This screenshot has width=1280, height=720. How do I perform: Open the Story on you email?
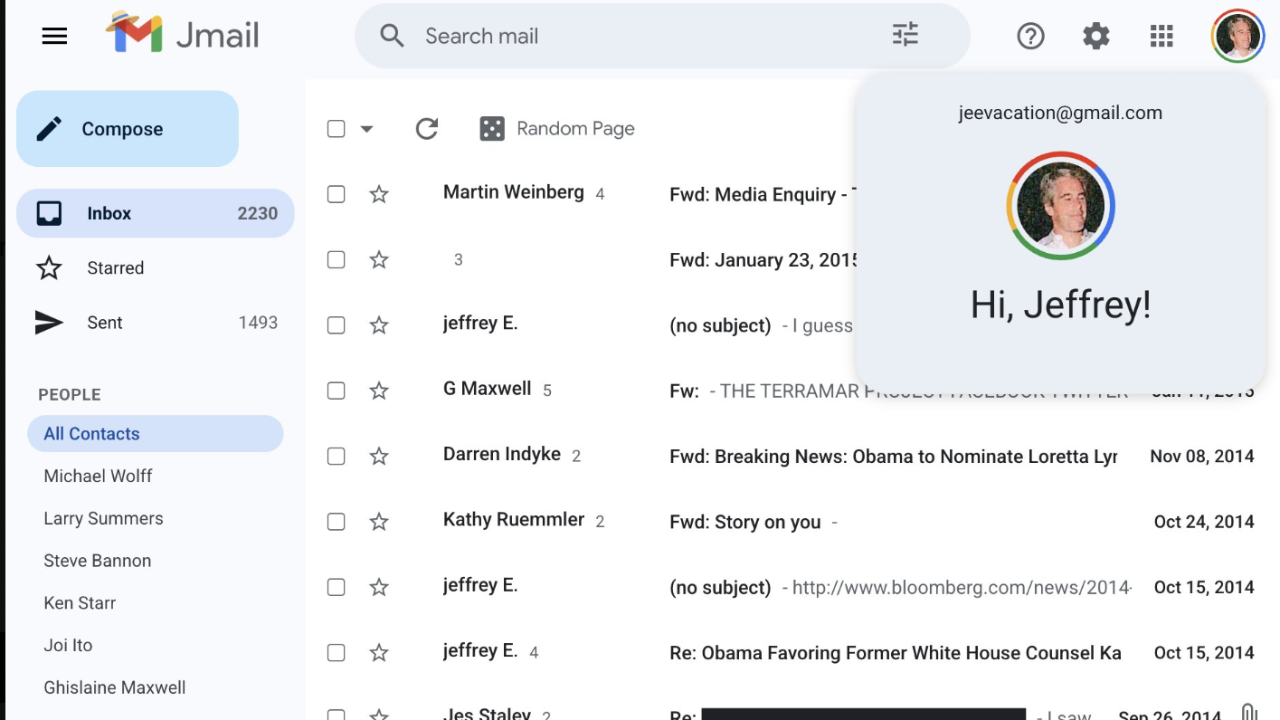745,522
